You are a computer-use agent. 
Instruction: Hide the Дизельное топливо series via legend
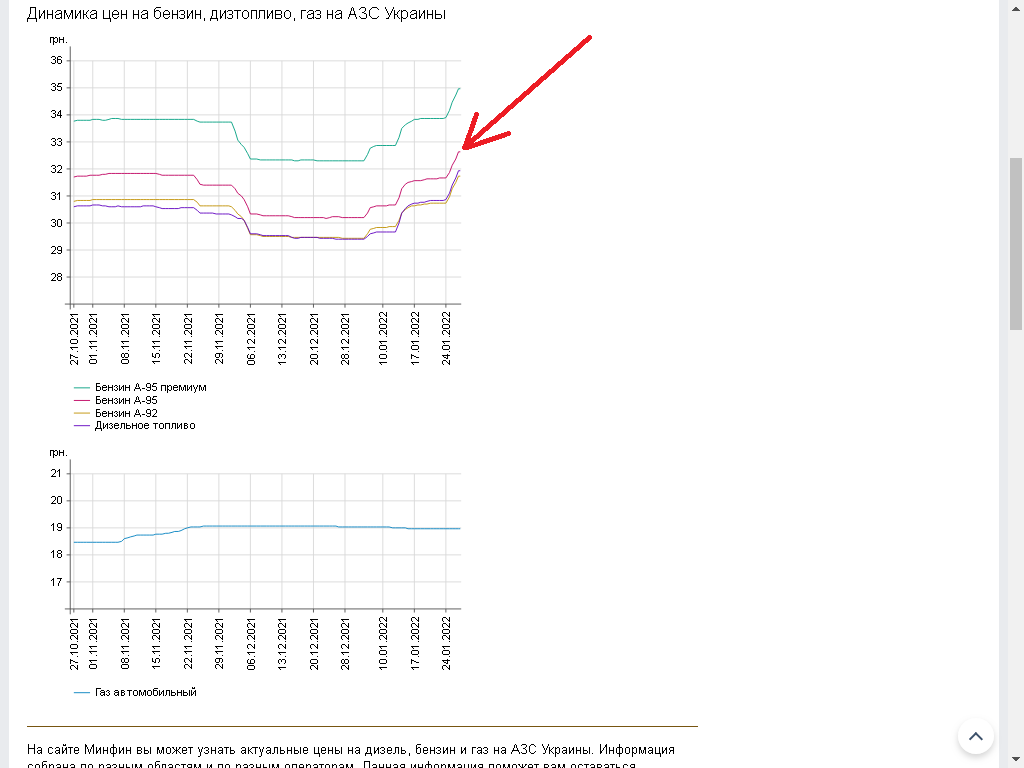(144, 425)
